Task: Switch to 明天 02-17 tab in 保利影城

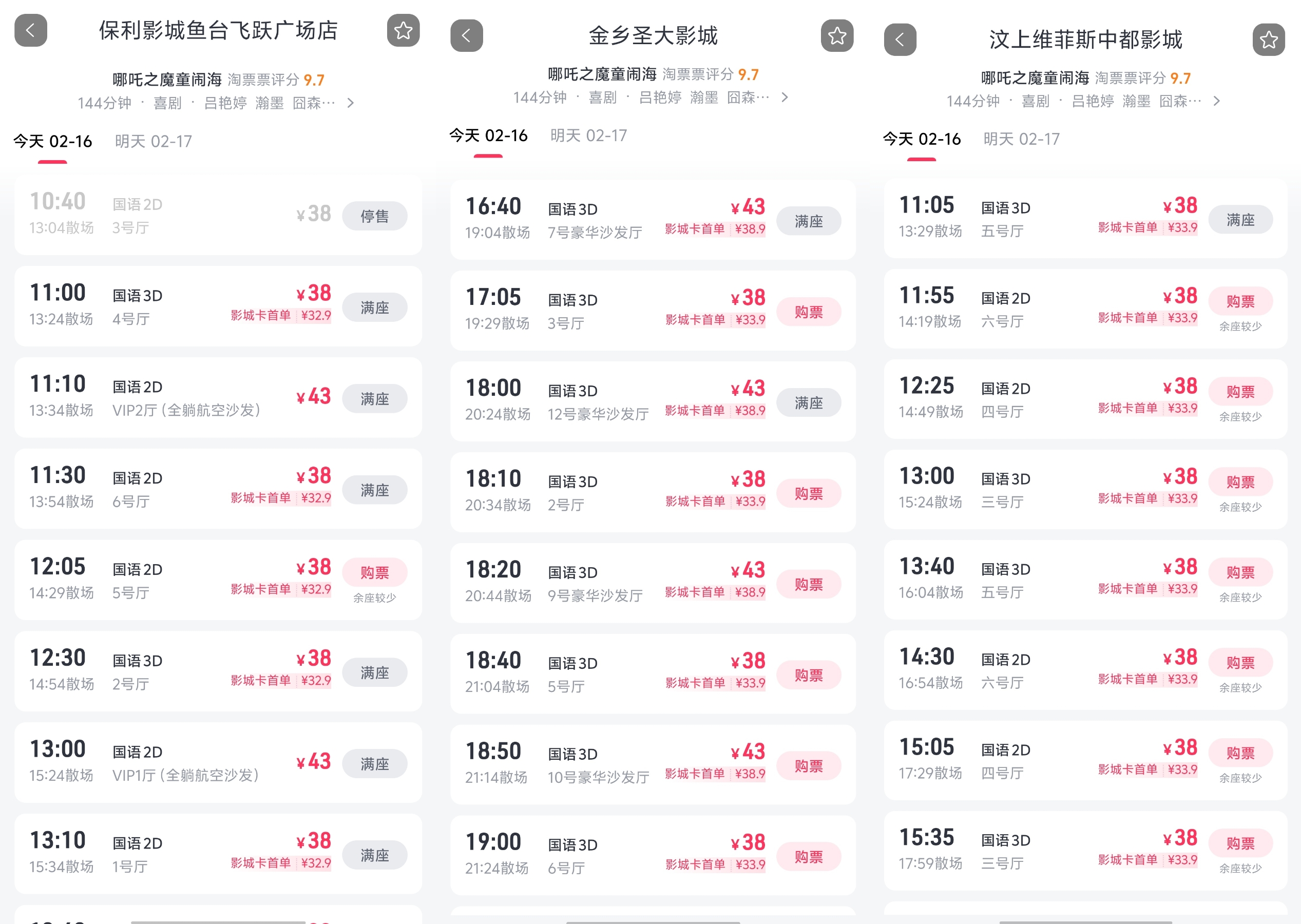Action: (x=153, y=141)
